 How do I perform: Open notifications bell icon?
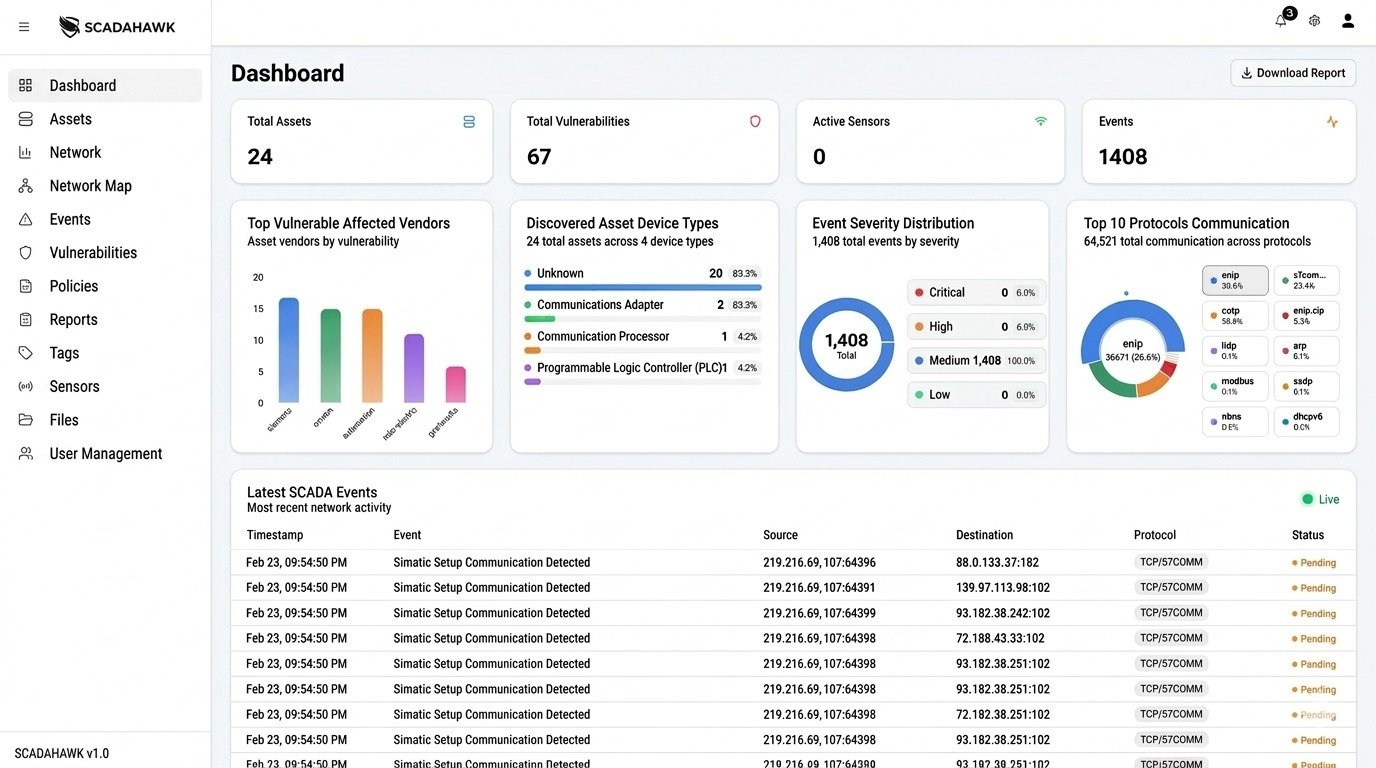[x=1281, y=21]
